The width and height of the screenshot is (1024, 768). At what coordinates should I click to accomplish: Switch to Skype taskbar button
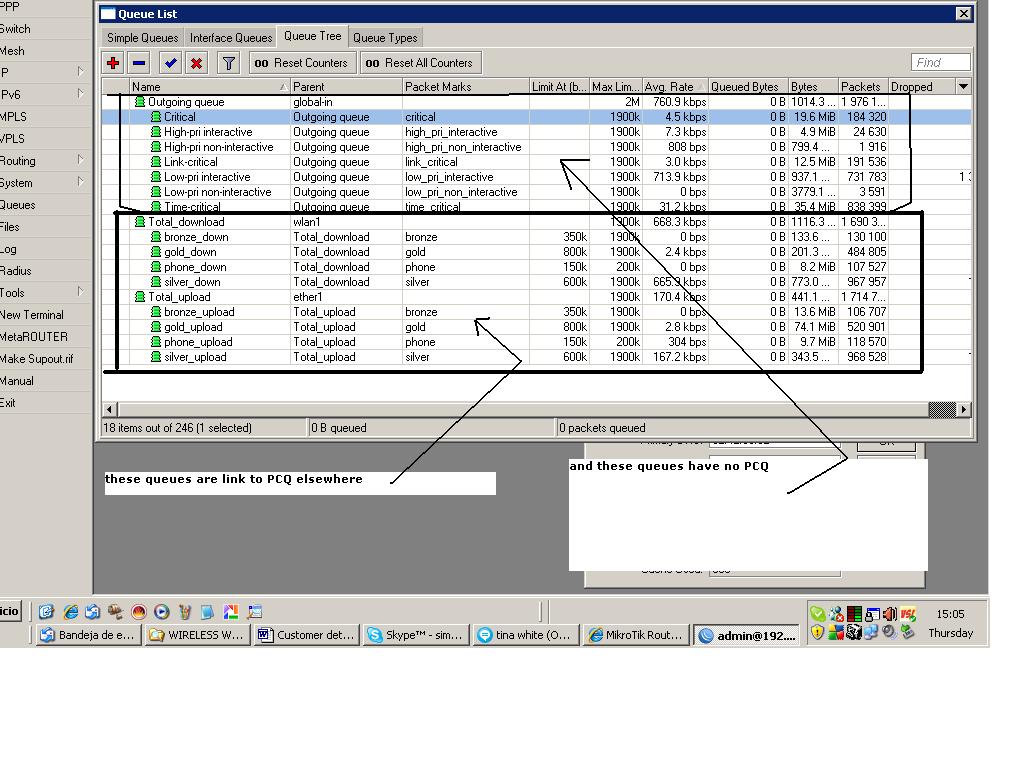(416, 635)
